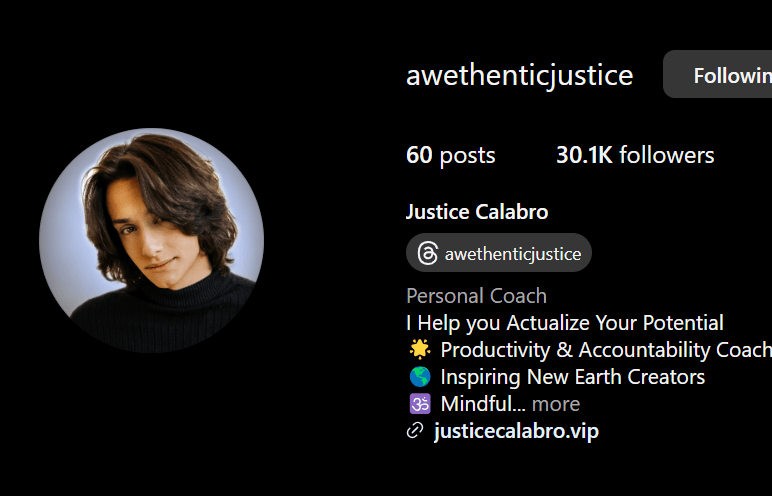
Task: Click the Justice Calabro display name
Action: point(477,212)
